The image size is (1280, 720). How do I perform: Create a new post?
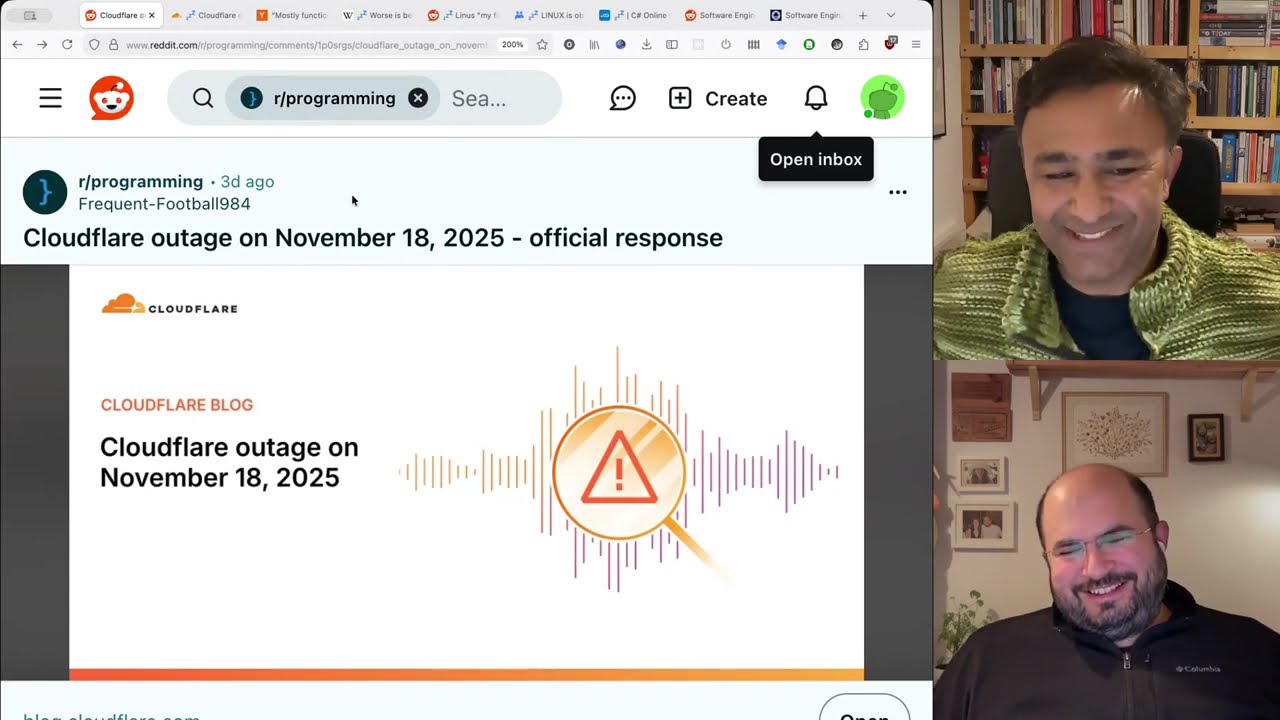[x=718, y=98]
